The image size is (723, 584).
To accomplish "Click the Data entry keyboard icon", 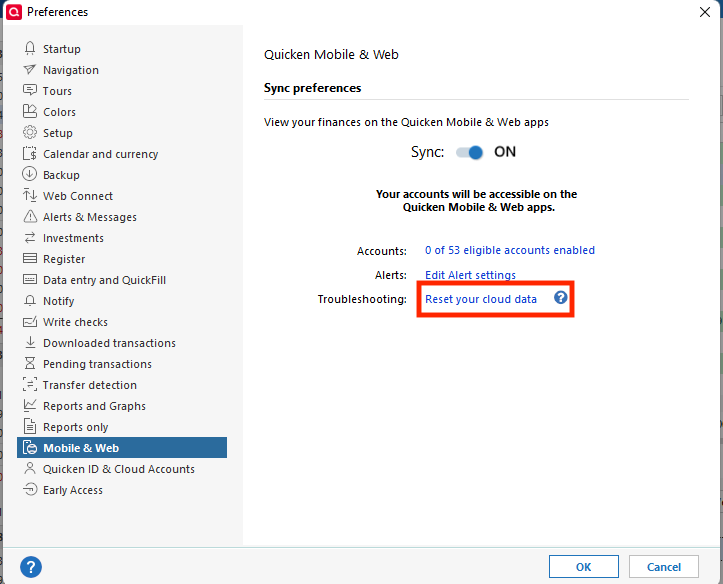I will click(x=30, y=279).
